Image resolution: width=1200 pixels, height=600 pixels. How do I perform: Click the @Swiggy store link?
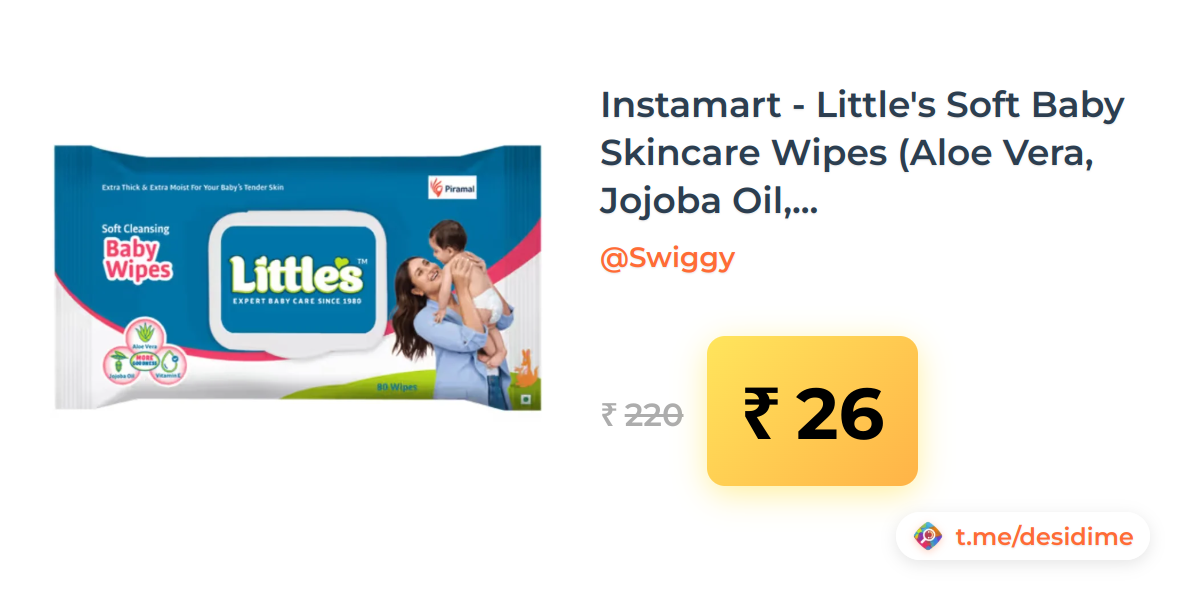(x=667, y=258)
